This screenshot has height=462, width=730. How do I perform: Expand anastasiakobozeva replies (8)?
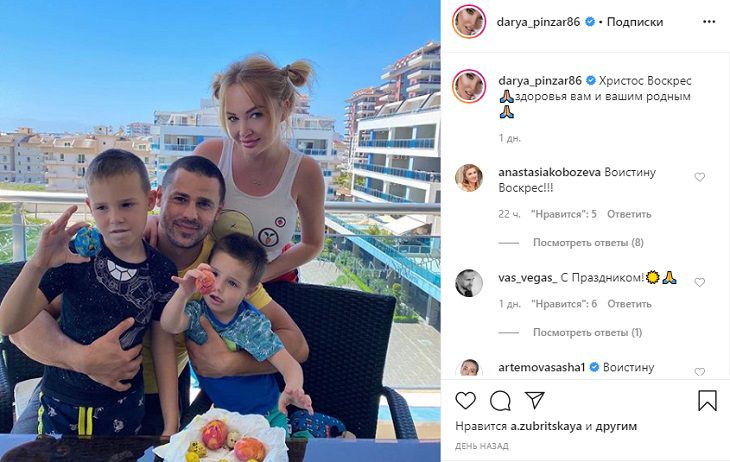pyautogui.click(x=588, y=243)
